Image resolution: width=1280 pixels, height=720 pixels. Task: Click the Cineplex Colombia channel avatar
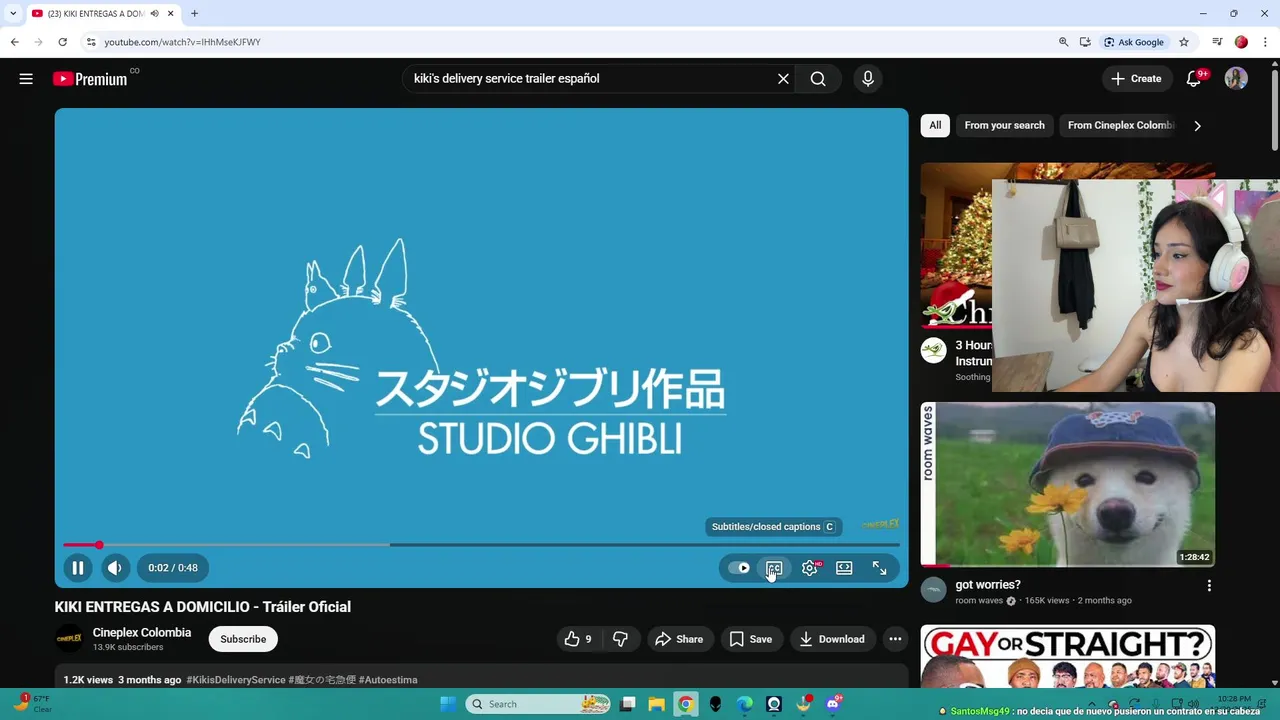[x=69, y=639]
